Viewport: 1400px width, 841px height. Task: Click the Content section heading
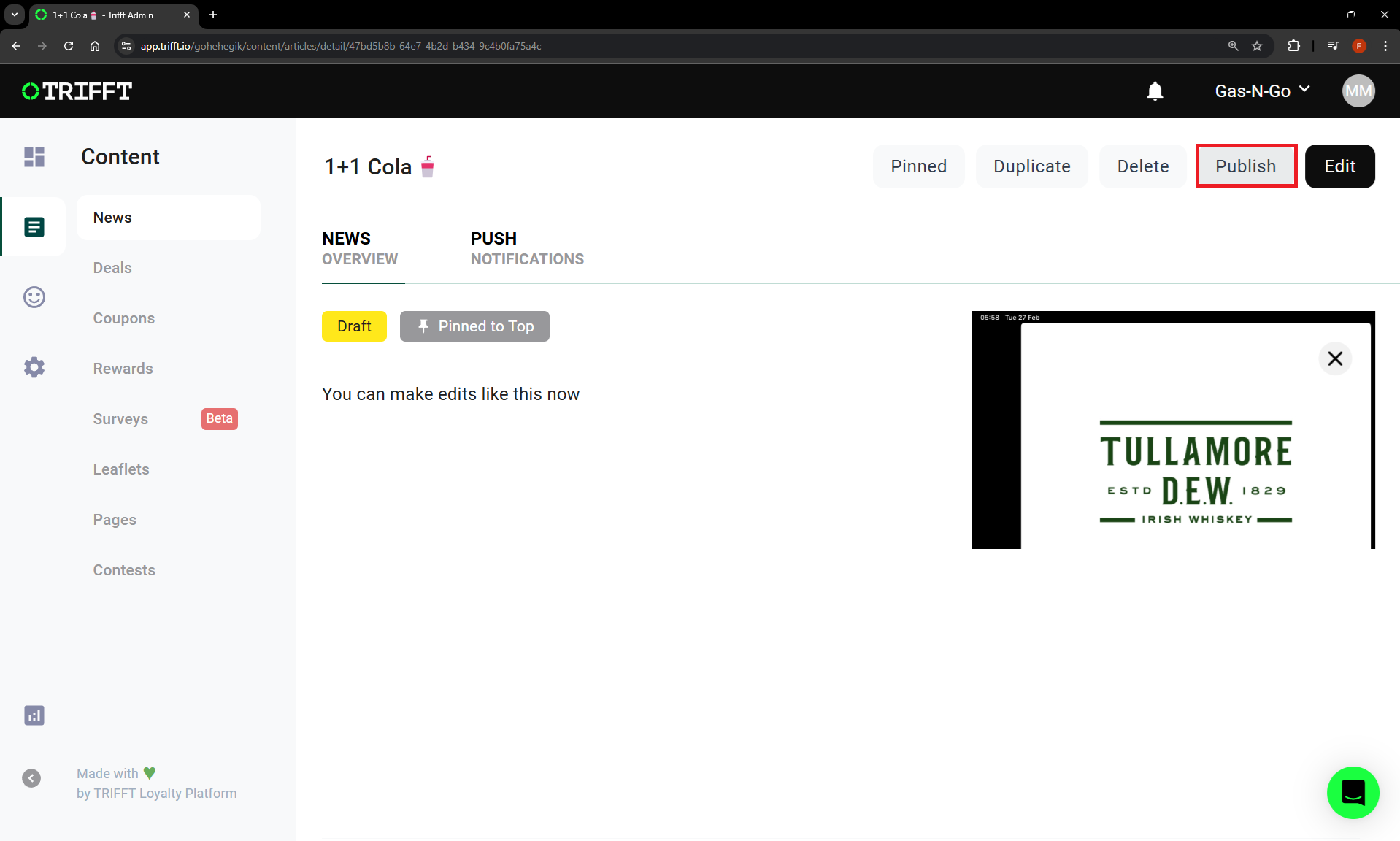pos(120,157)
